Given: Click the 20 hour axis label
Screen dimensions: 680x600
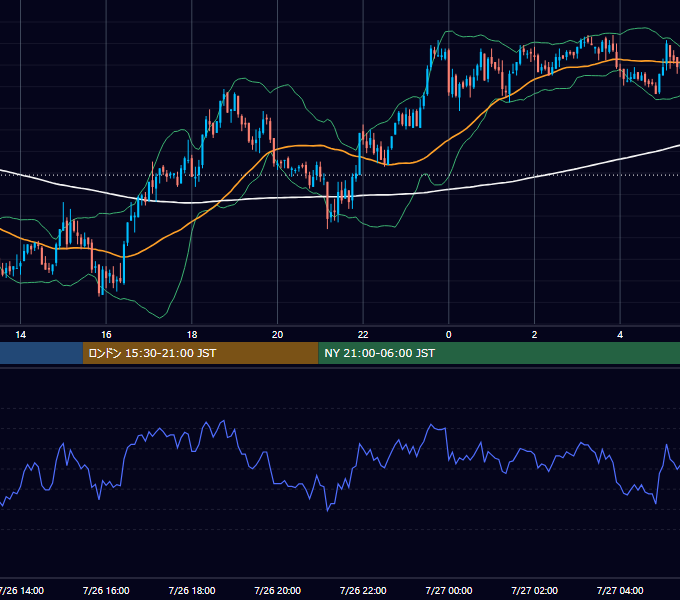Looking at the screenshot, I should click(278, 335).
